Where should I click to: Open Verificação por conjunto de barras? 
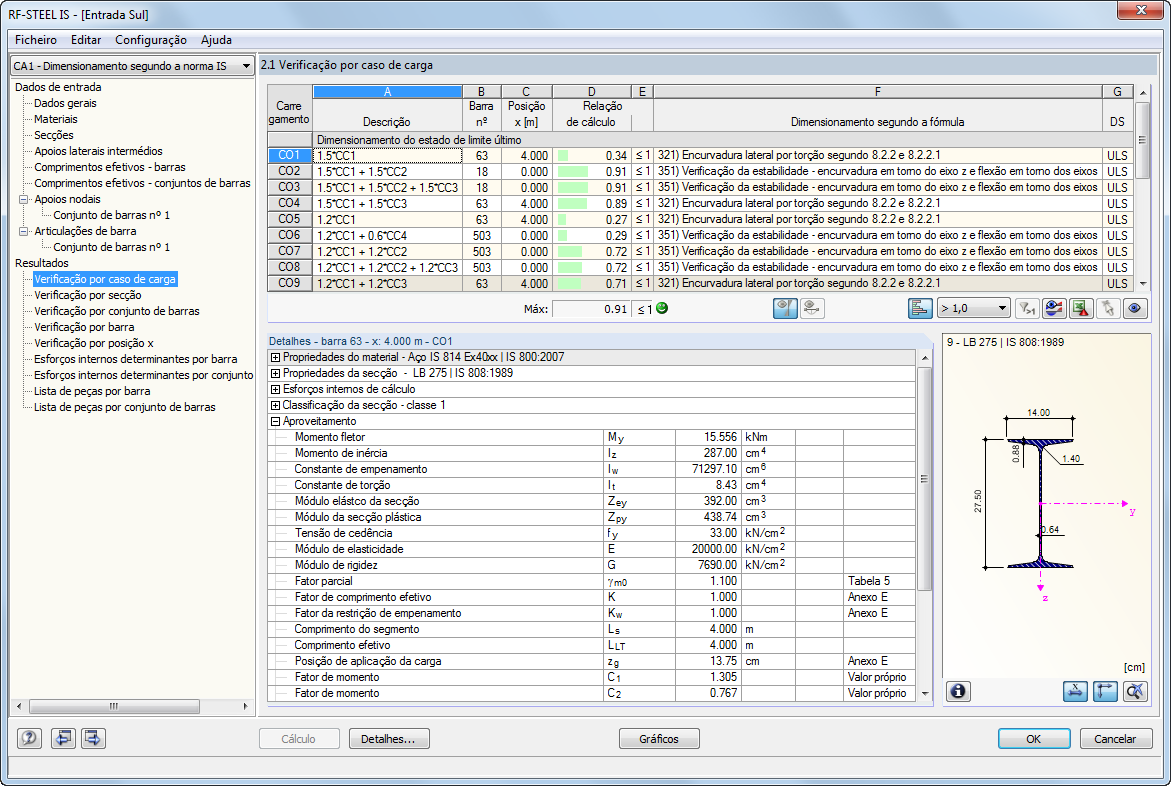[117, 311]
